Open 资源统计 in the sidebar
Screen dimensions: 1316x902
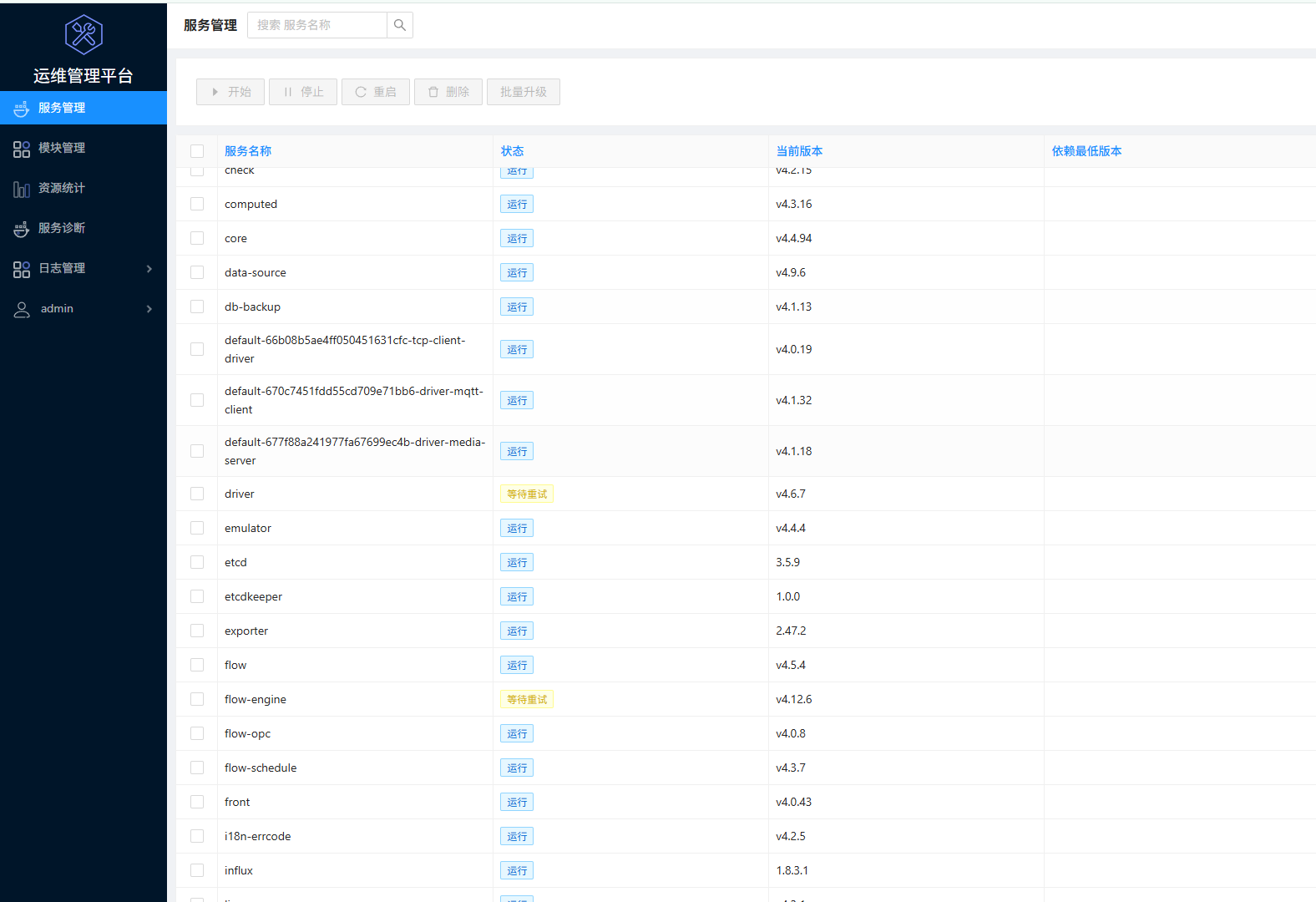[84, 188]
